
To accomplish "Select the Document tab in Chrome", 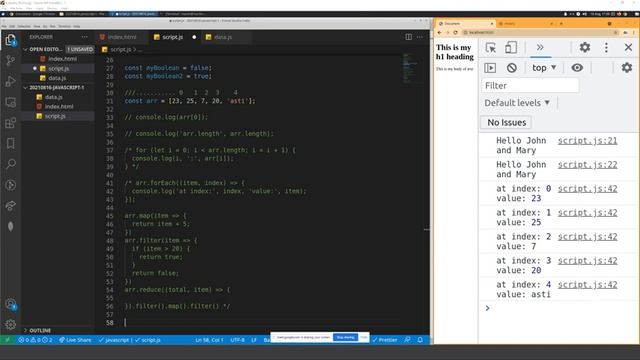I will coord(464,24).
